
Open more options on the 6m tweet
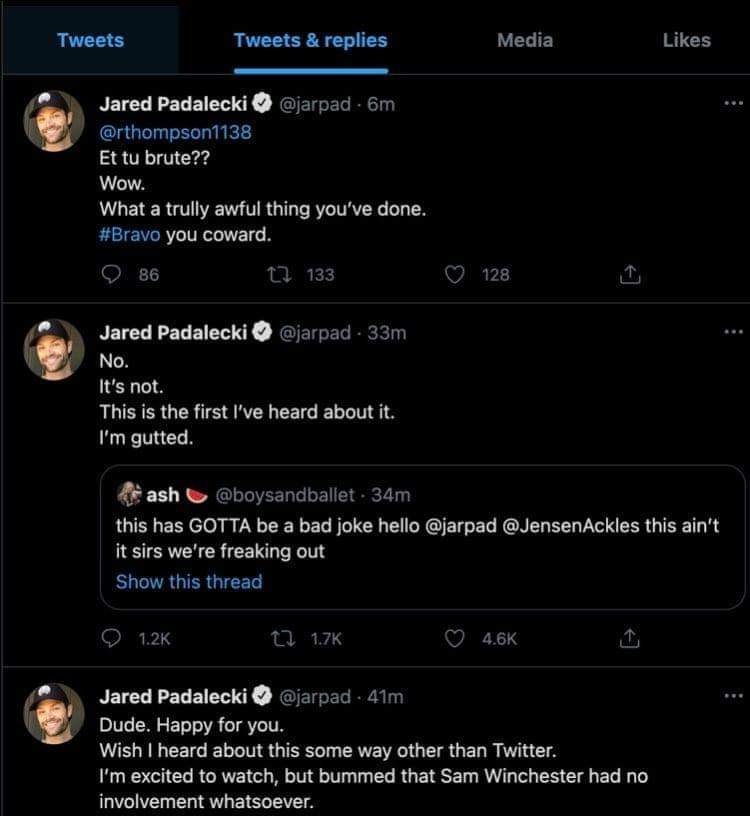pos(733,104)
